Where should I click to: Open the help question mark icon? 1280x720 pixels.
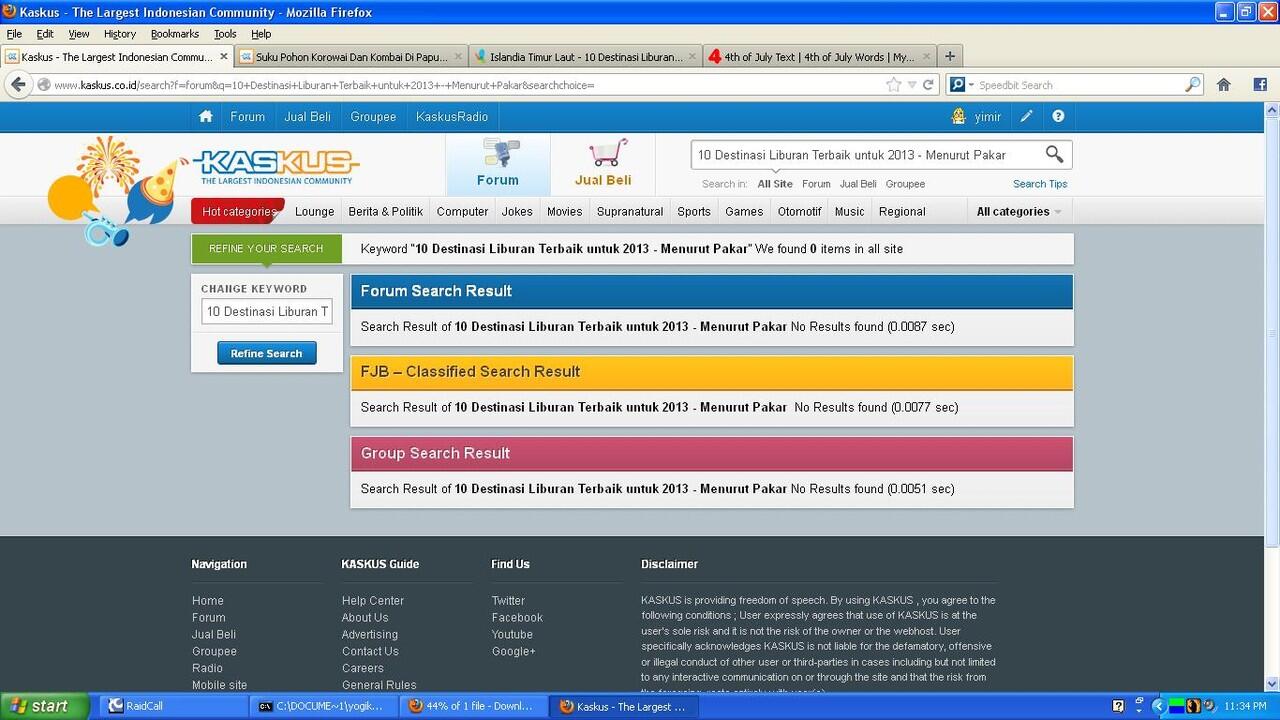coord(1058,117)
